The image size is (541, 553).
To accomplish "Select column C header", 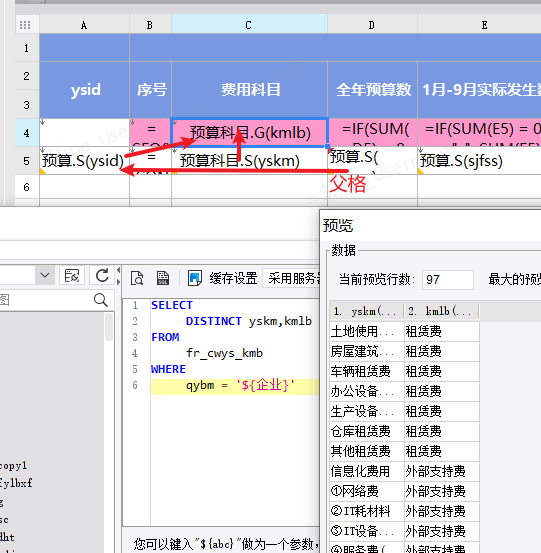I will click(x=249, y=25).
